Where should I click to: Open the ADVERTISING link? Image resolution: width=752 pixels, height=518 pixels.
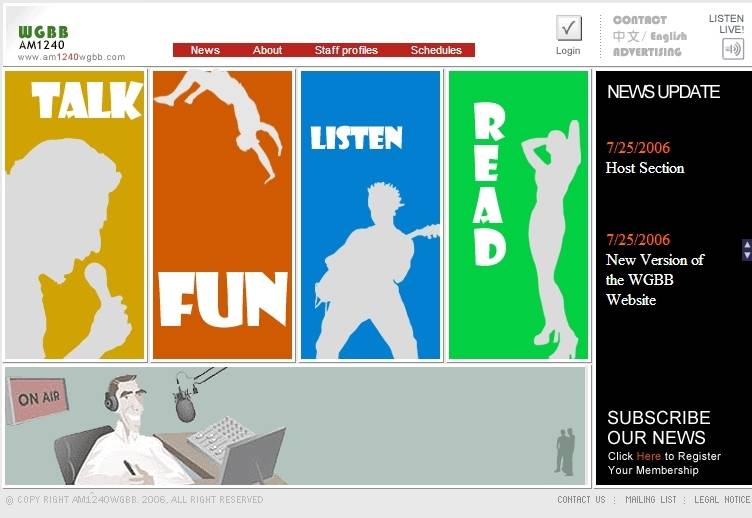click(x=646, y=52)
